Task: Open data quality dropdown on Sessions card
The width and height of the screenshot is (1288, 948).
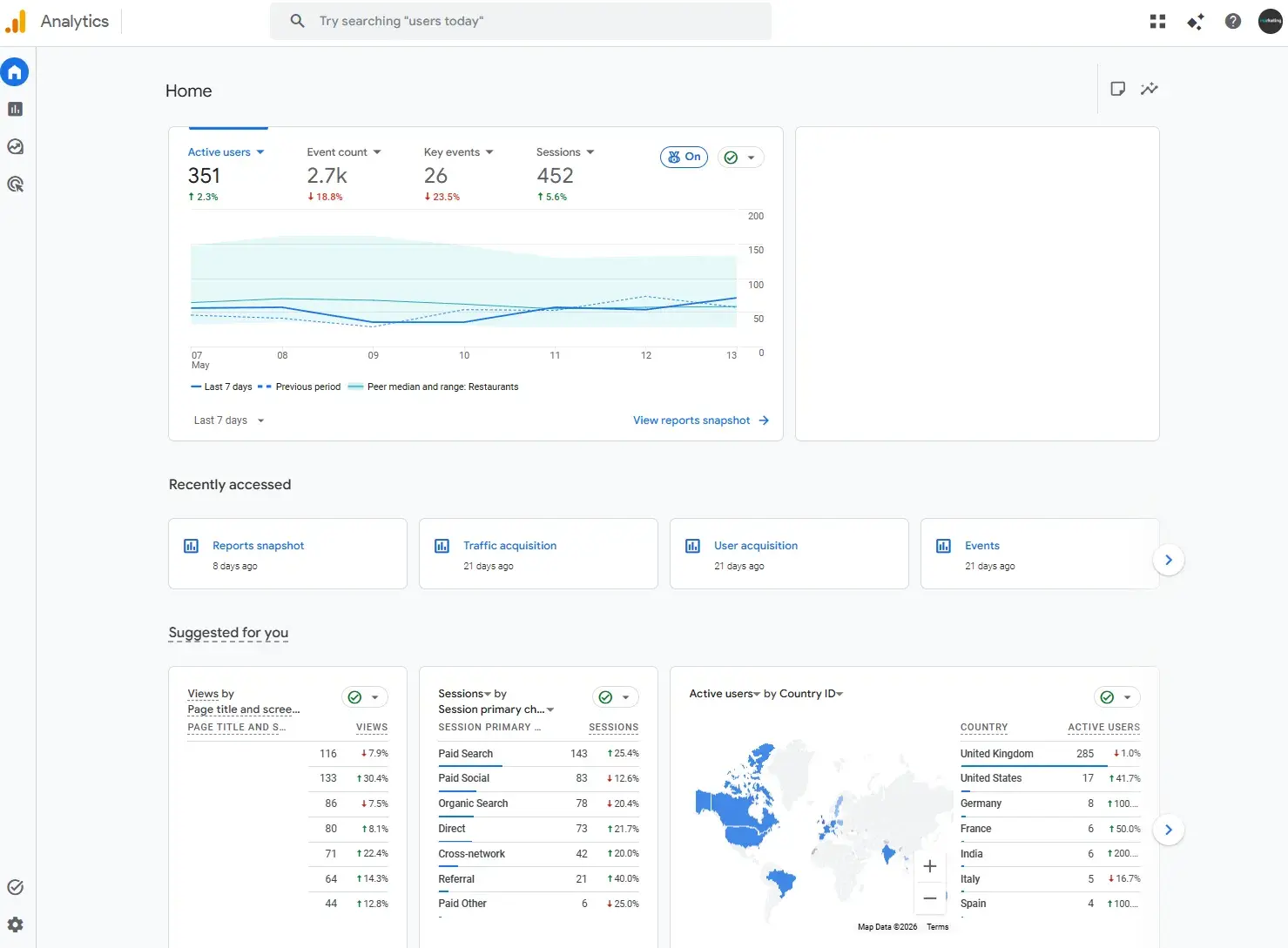Action: pos(616,697)
